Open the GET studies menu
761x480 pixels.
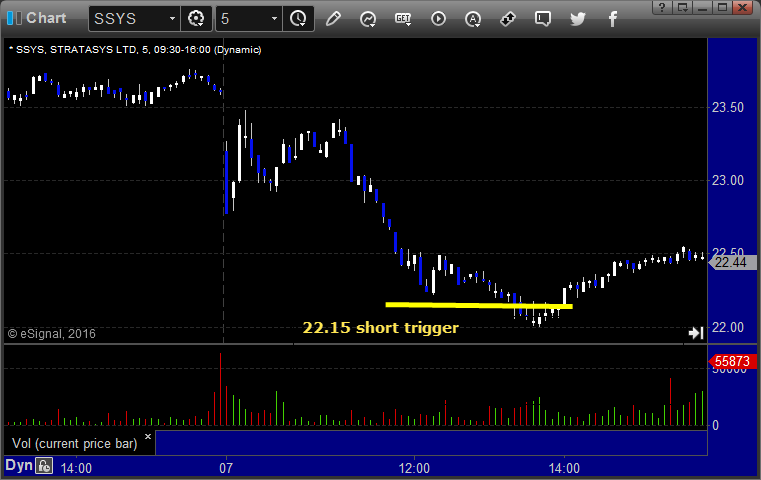(403, 19)
